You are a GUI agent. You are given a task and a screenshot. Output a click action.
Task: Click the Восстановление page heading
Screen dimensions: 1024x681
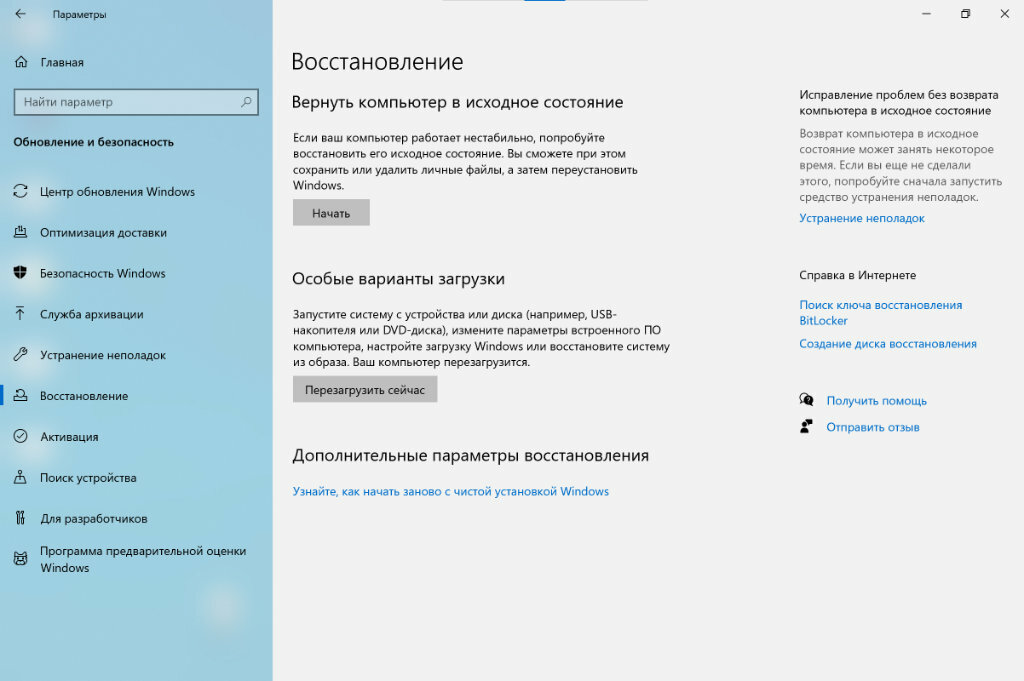(377, 61)
